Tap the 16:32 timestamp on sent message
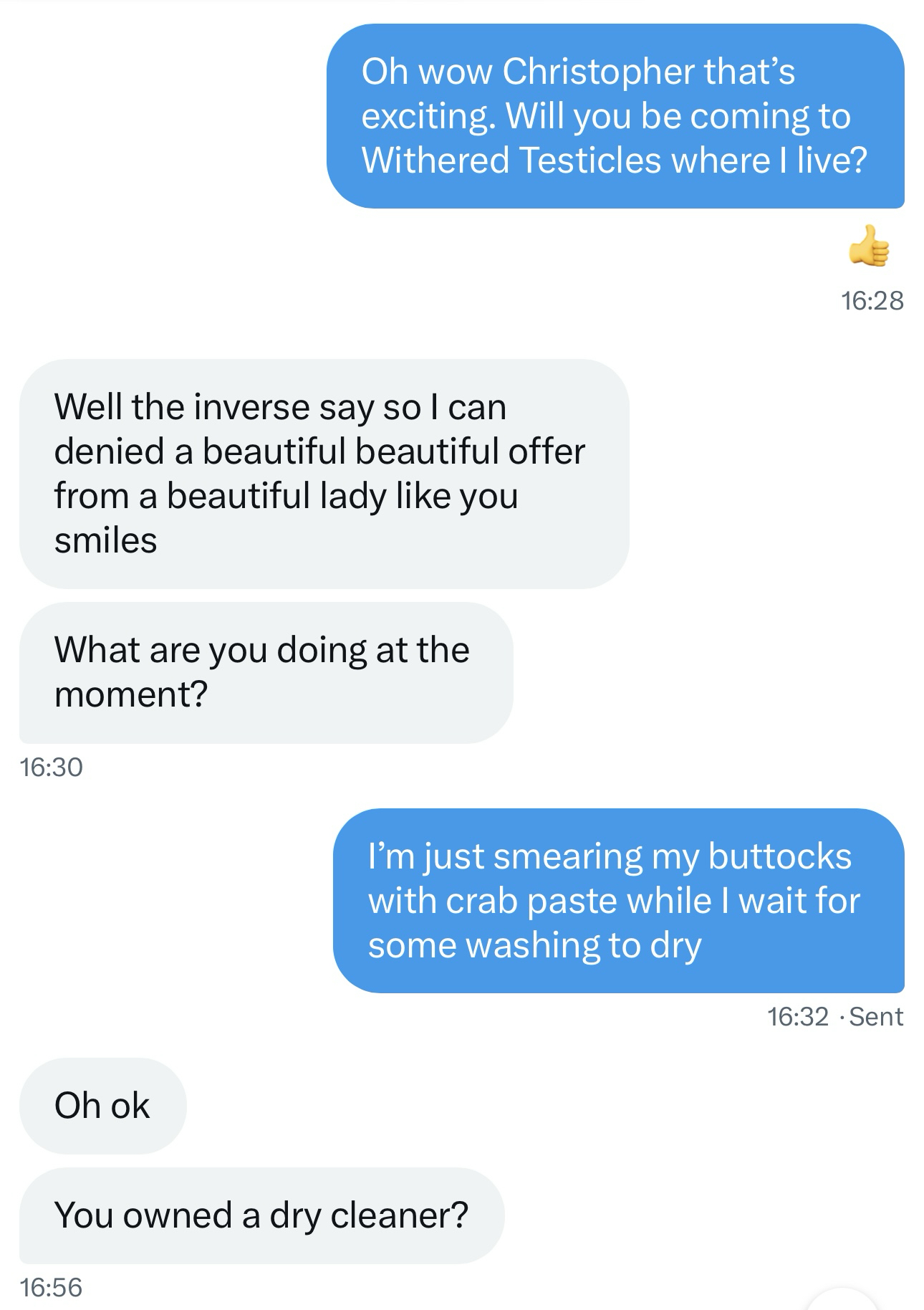 pyautogui.click(x=797, y=1017)
